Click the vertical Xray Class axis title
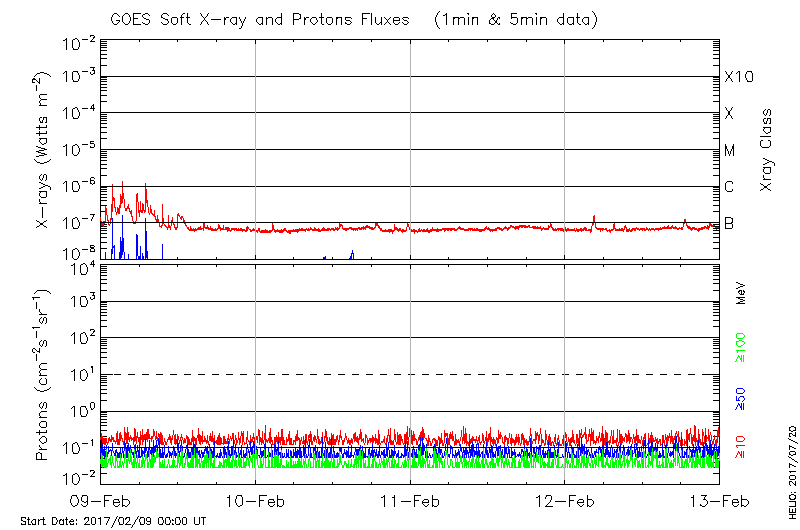This screenshot has height=530, width=800. tap(768, 150)
